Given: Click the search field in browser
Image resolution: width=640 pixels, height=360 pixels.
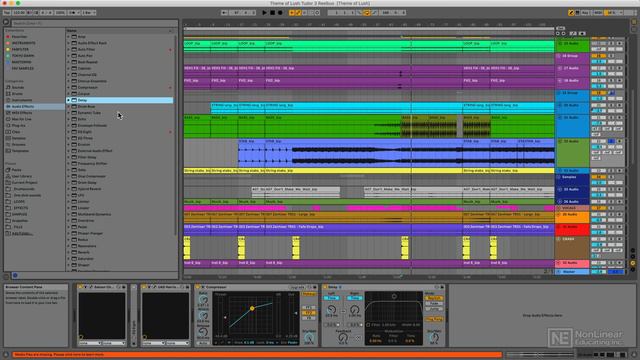Looking at the screenshot, I should click(x=95, y=23).
